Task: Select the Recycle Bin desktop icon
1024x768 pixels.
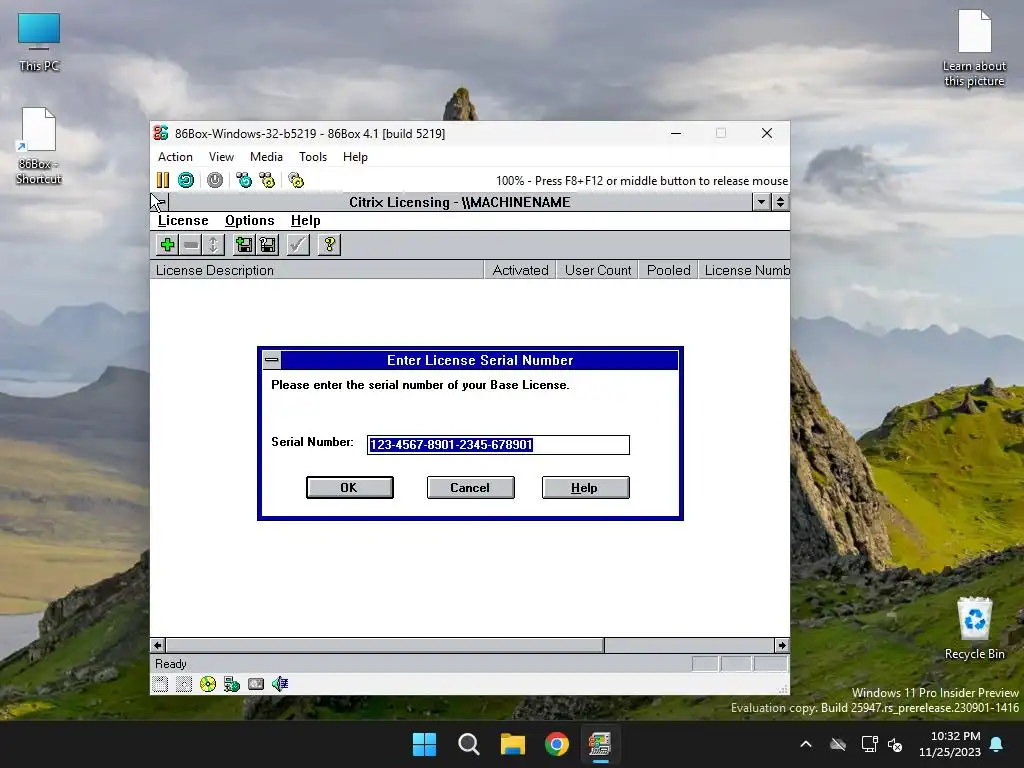Action: point(974,628)
